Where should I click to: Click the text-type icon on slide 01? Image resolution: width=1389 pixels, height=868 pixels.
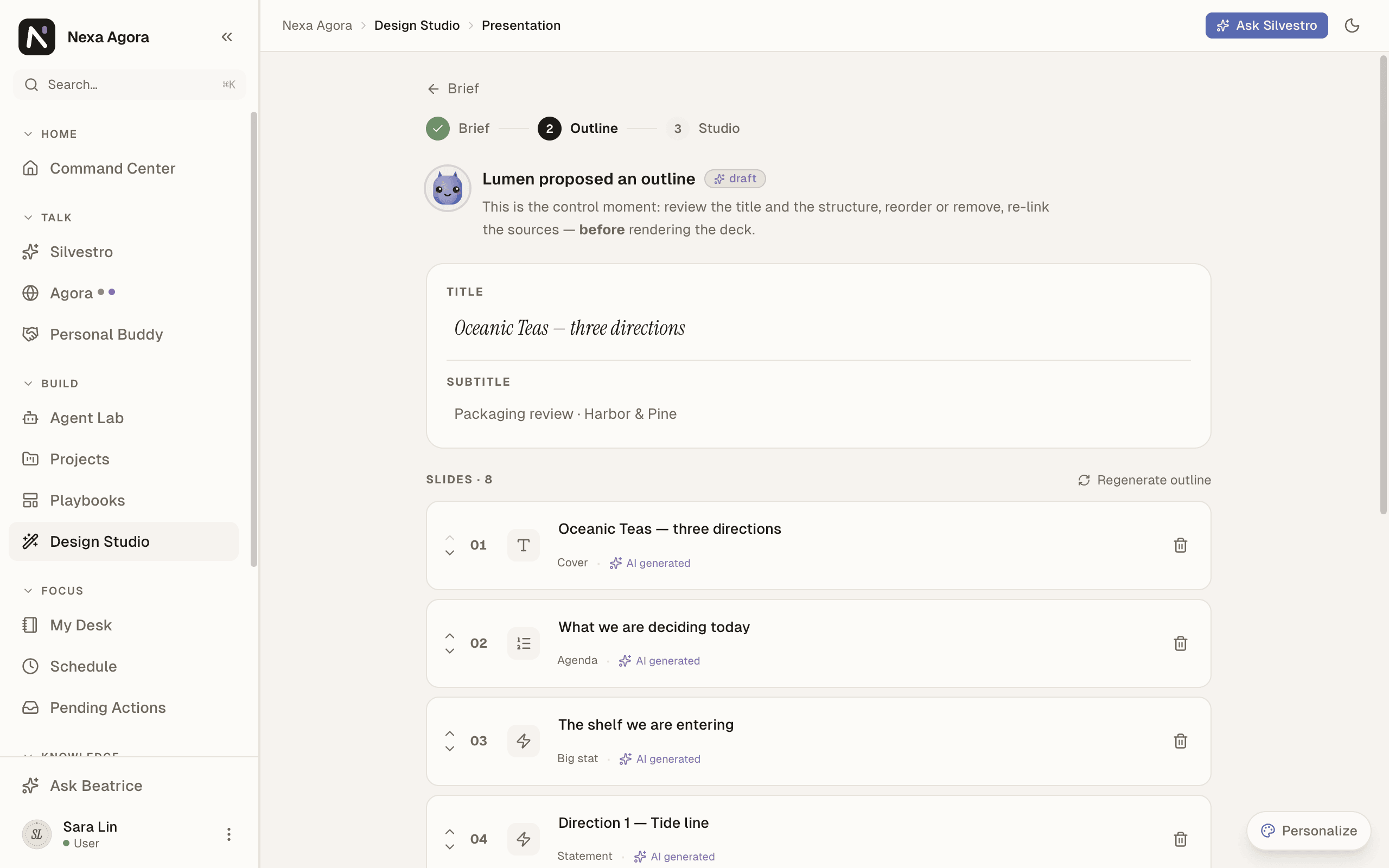[x=524, y=545]
